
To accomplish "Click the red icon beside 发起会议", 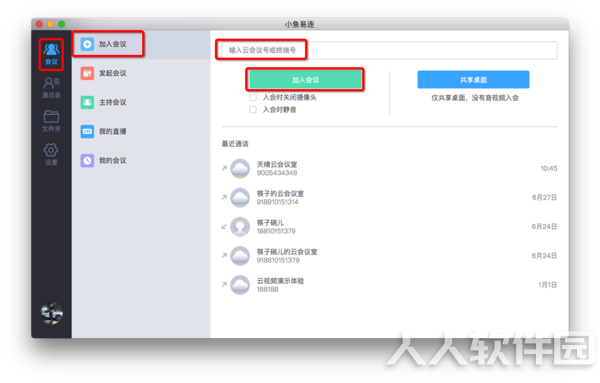I will click(x=87, y=73).
